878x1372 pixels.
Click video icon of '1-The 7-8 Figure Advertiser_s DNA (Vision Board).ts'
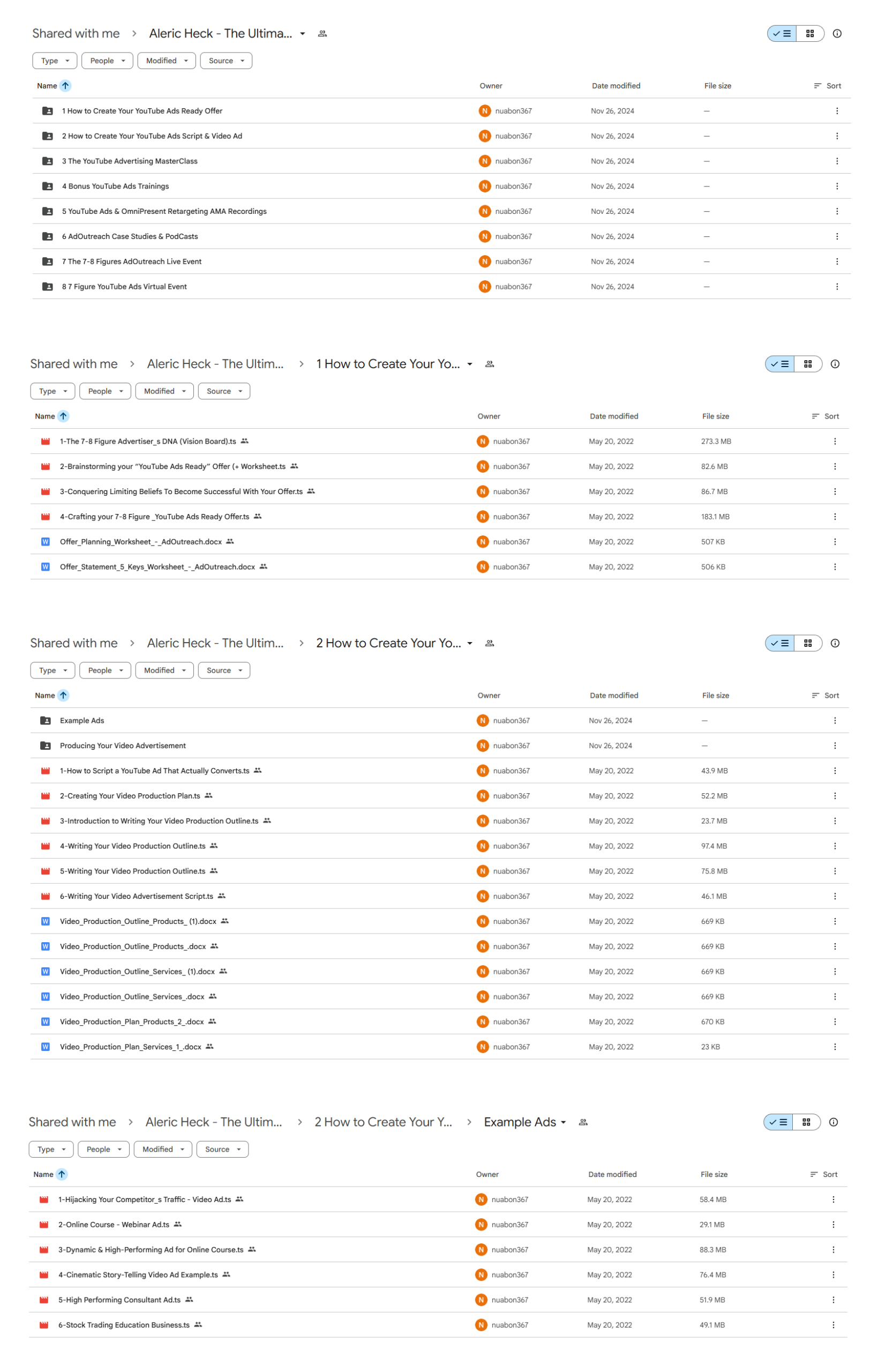[46, 441]
